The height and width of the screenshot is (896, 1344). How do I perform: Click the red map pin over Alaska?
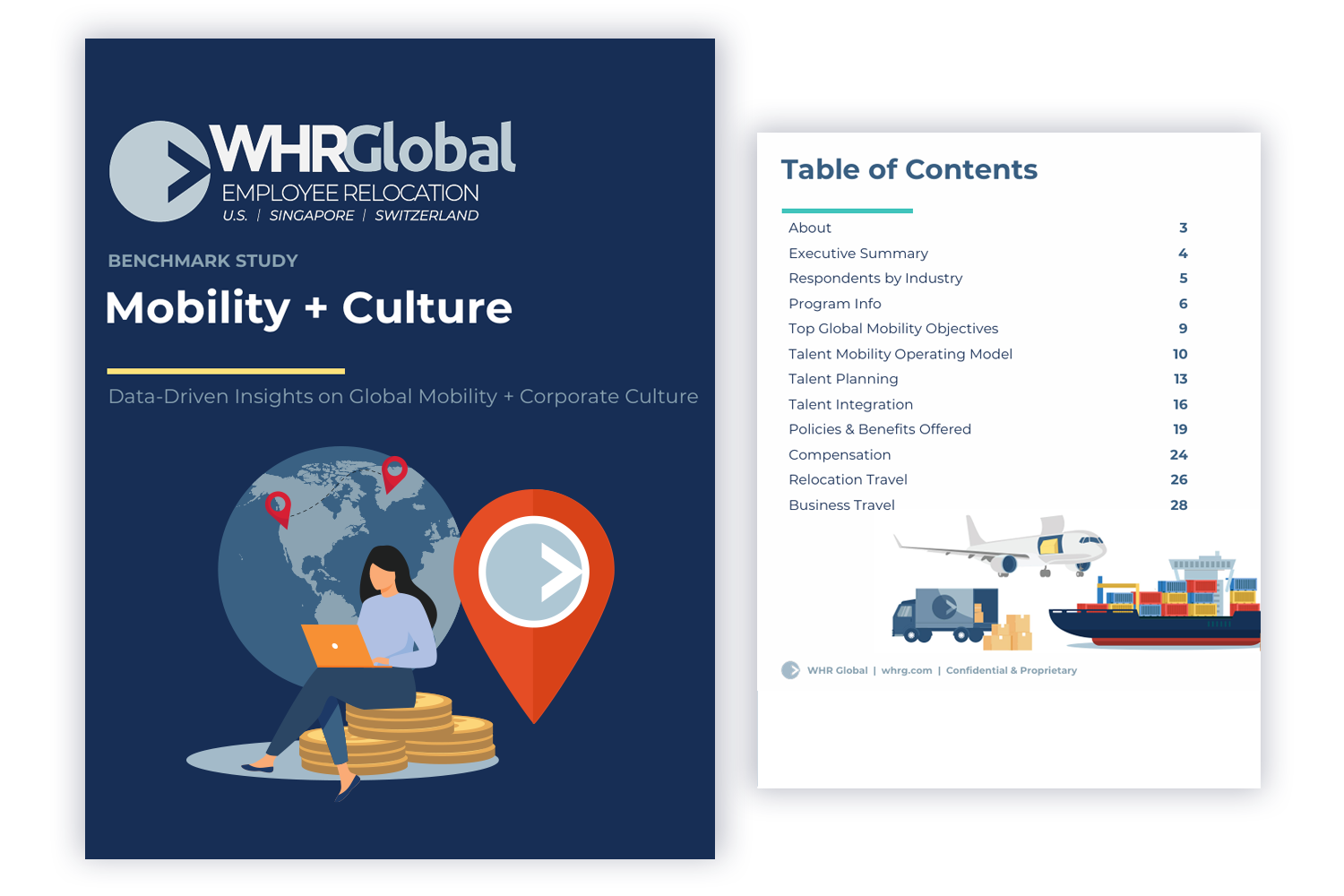point(279,509)
